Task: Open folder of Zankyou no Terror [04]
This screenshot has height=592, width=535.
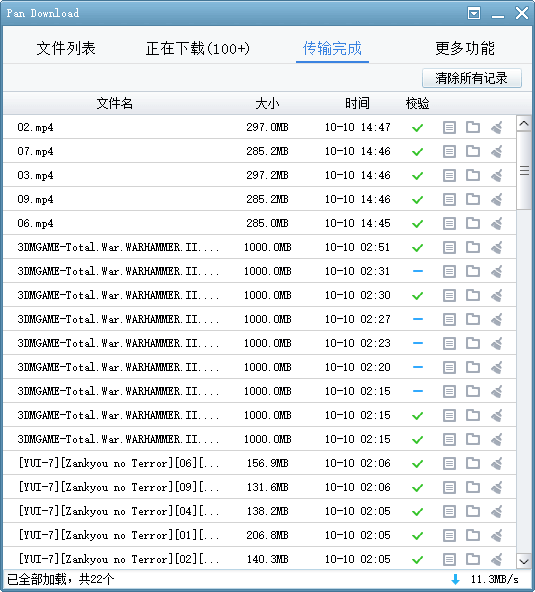Action: point(473,511)
